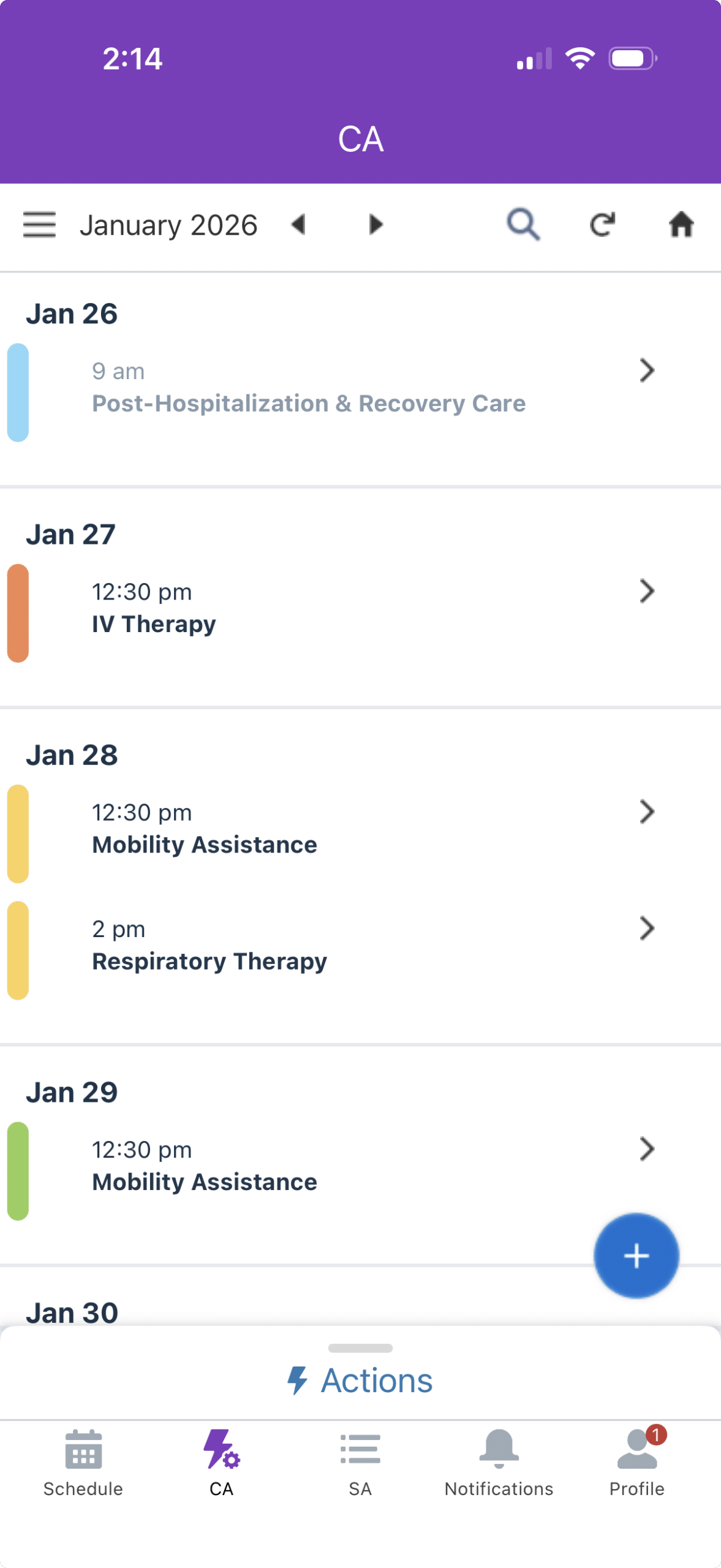Open the Profile tab

637,1463
